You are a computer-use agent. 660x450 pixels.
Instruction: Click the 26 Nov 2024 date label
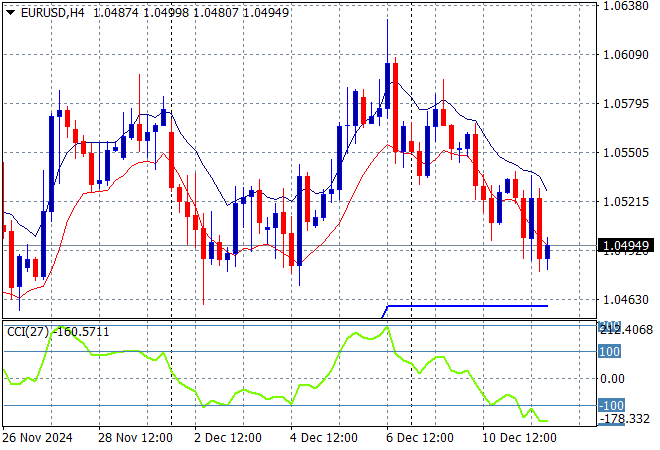[37, 437]
